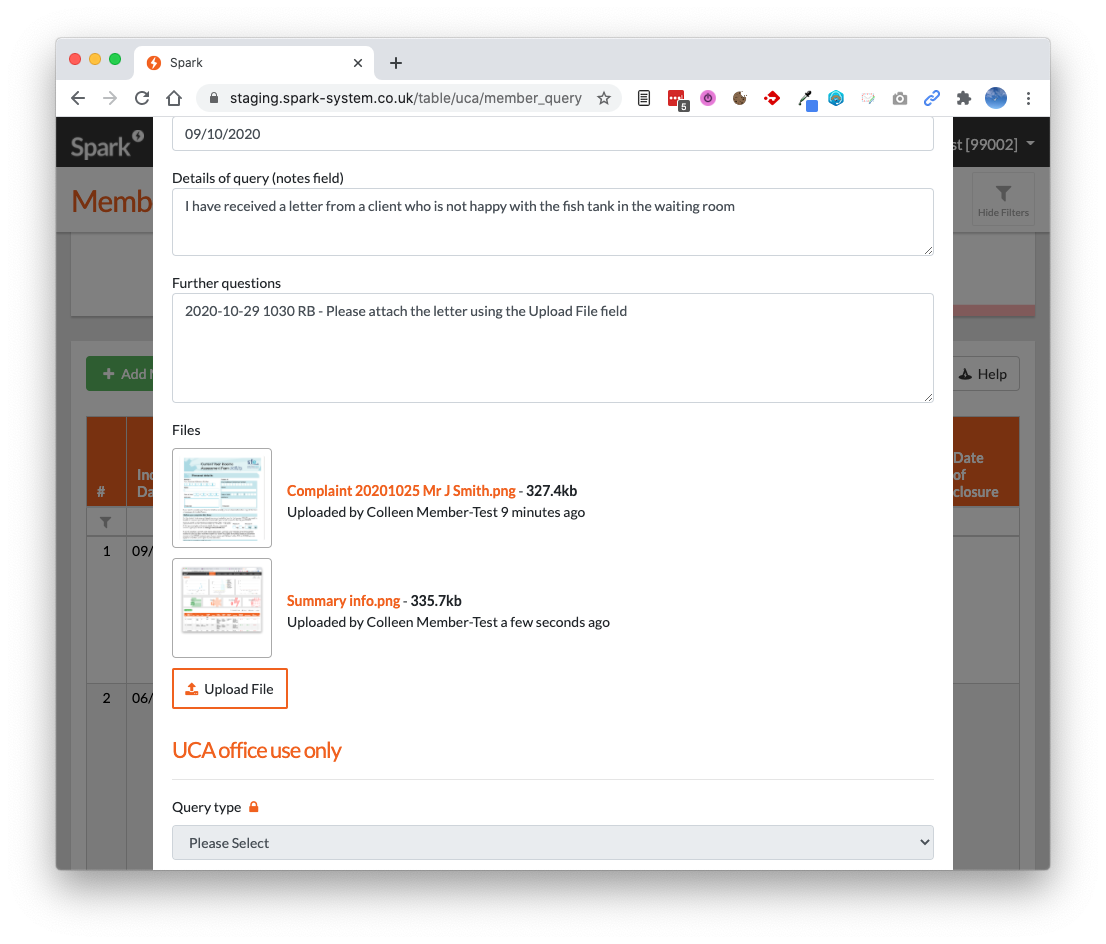Screen dimensions: 1106x944
Task: Click the Help button
Action: (981, 374)
